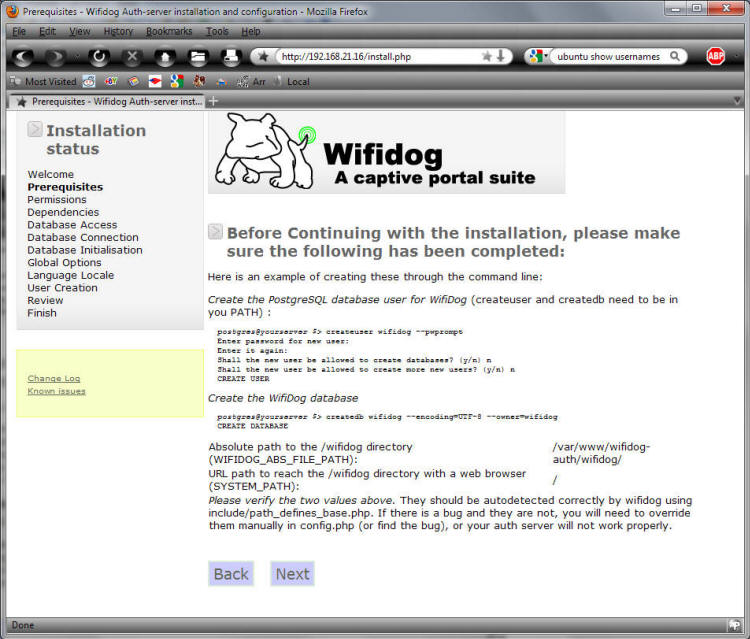
Task: Click the Welcome step in installation status
Action: pos(51,174)
